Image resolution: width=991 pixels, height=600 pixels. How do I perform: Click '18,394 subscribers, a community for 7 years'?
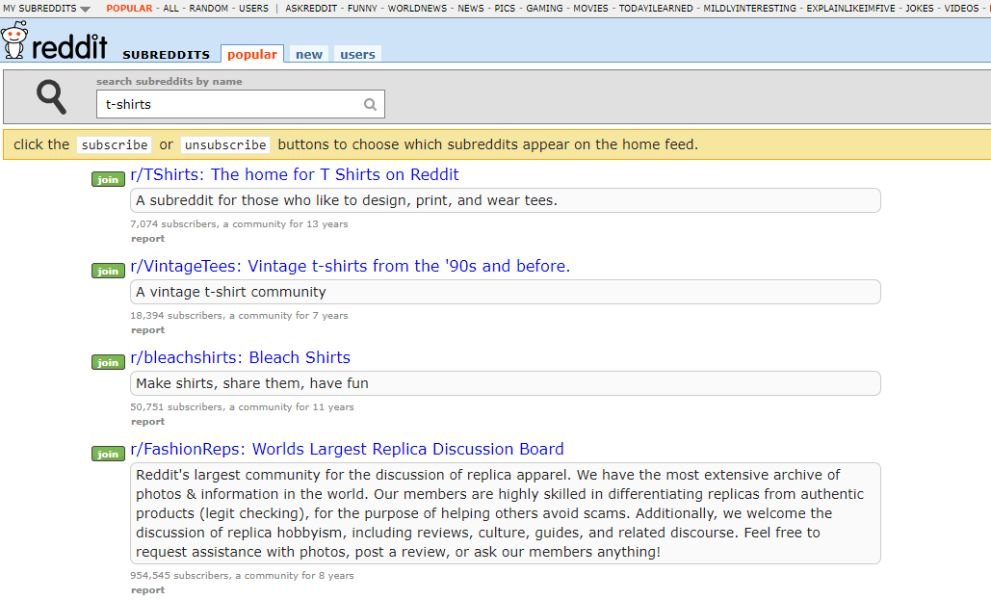(x=239, y=315)
